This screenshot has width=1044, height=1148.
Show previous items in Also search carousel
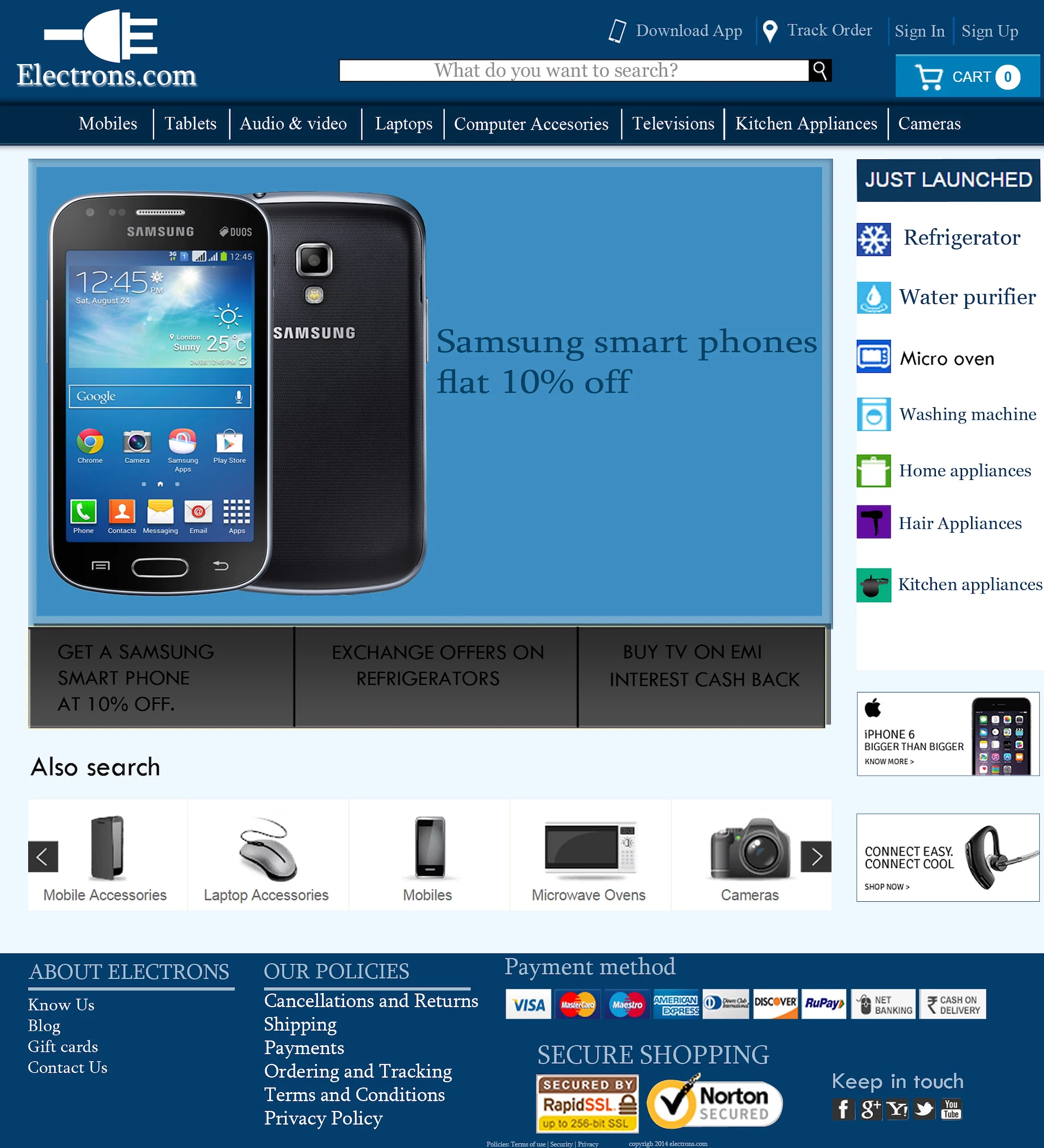[x=43, y=857]
